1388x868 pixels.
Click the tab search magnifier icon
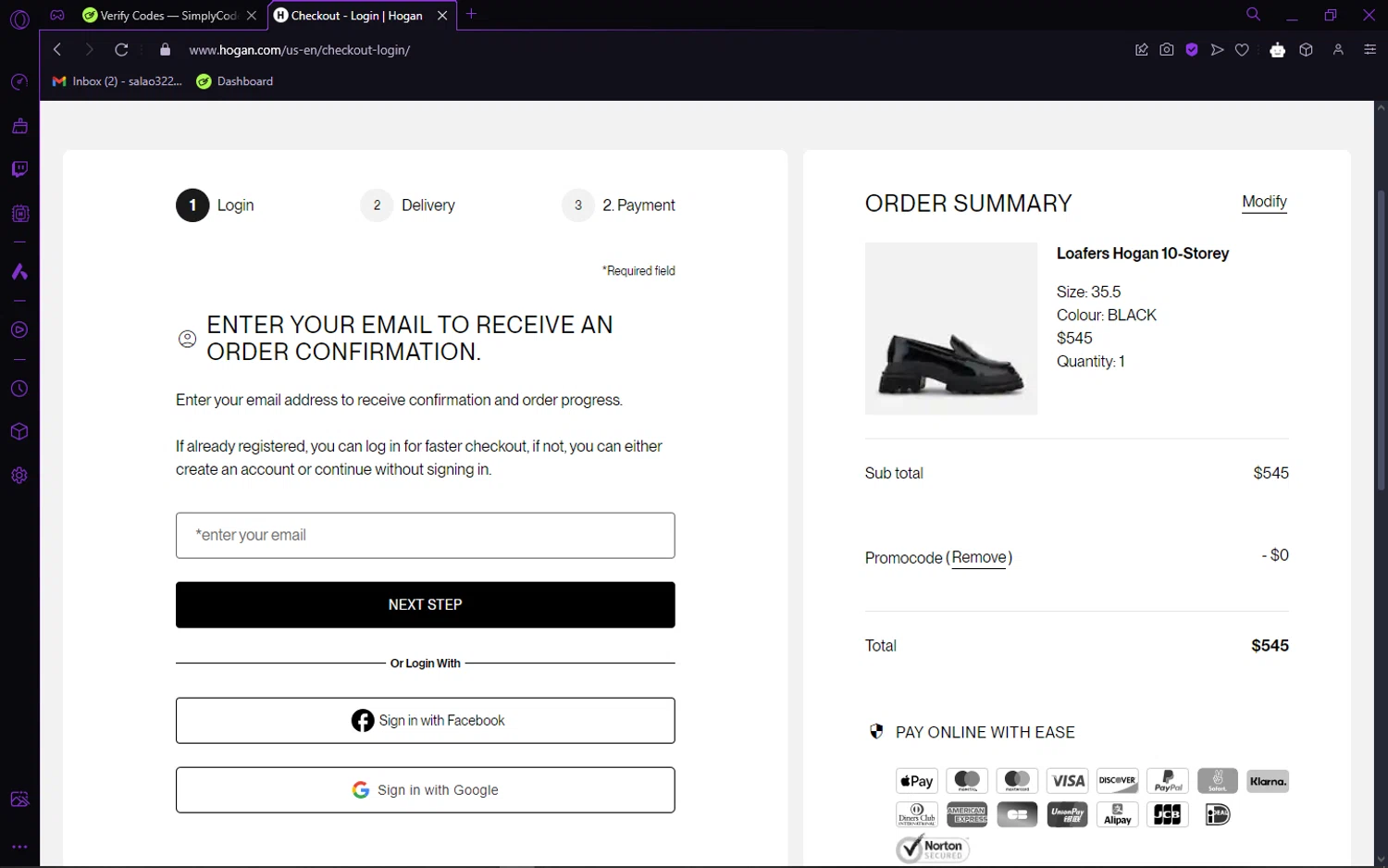(1253, 15)
